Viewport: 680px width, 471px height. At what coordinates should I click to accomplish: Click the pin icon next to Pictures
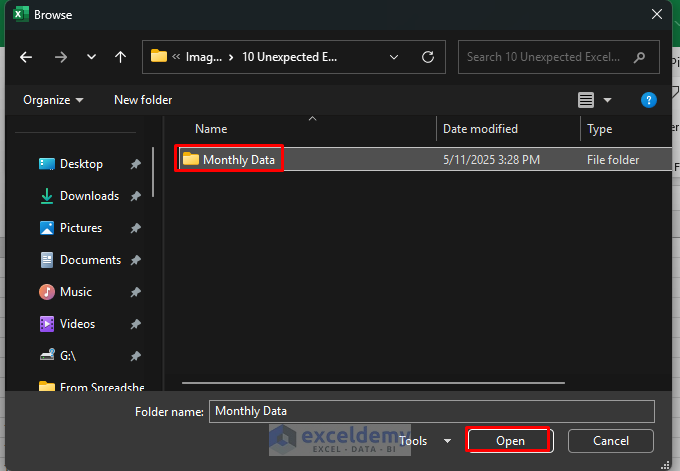136,228
